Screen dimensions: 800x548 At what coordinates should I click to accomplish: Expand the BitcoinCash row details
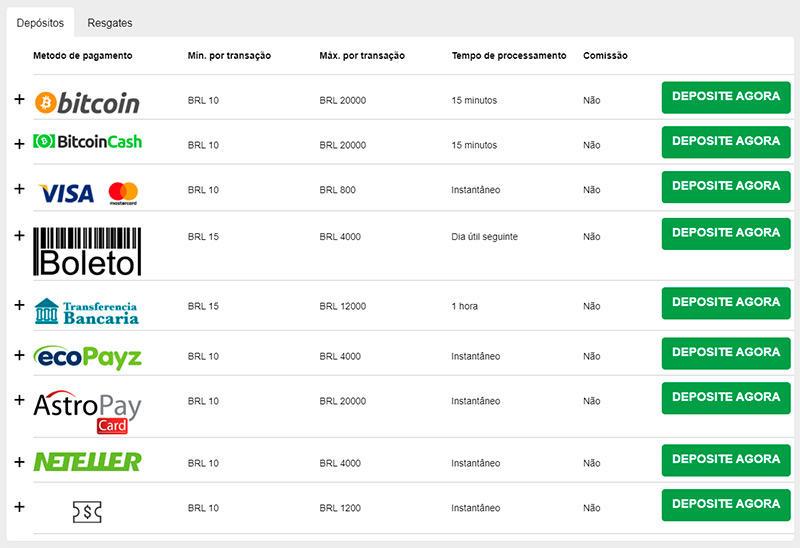19,144
